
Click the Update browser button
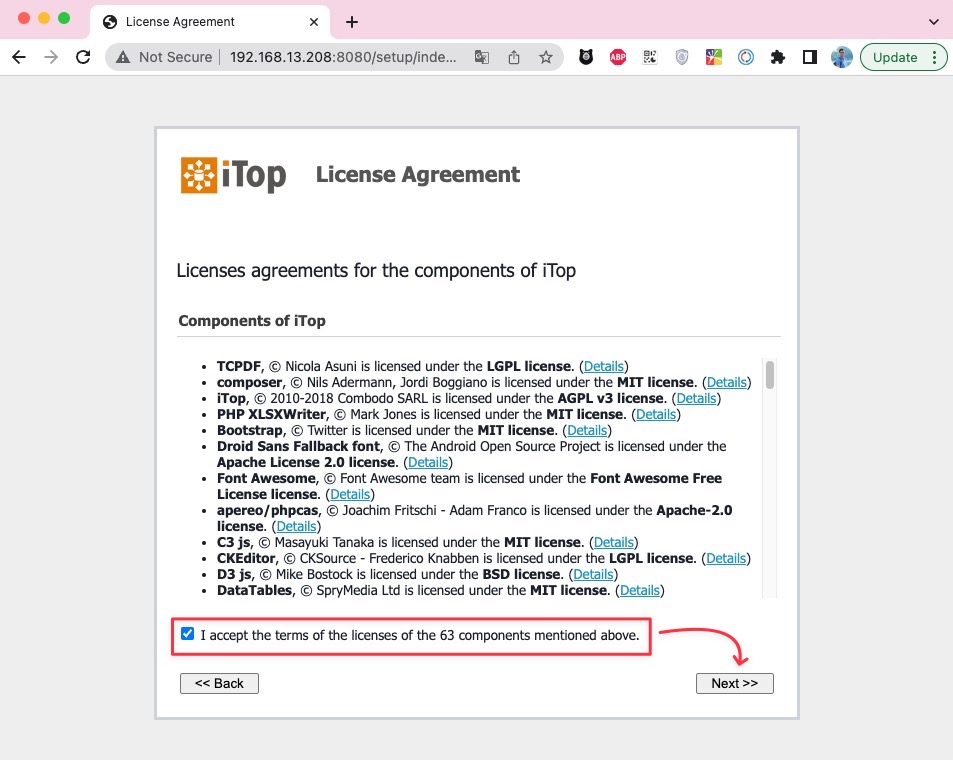pyautogui.click(x=895, y=57)
